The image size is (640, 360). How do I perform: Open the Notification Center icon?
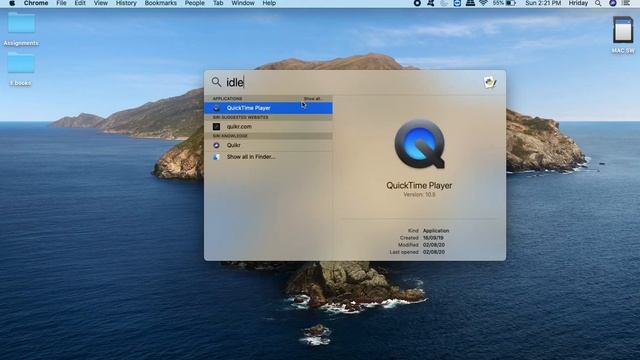coord(626,3)
